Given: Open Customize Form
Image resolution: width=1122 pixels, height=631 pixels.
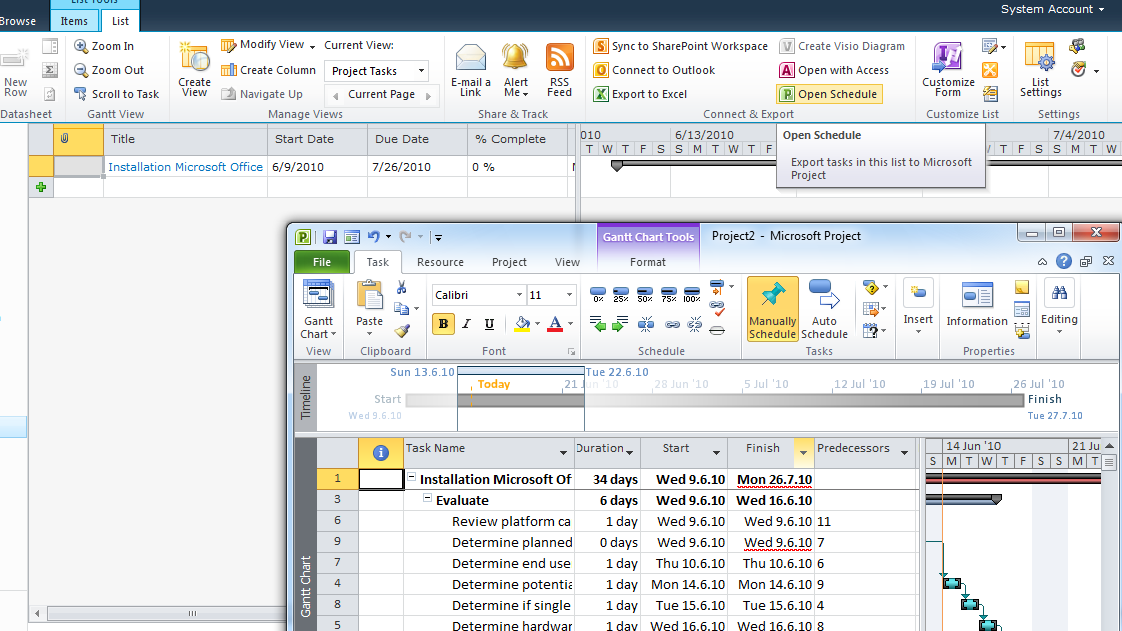Looking at the screenshot, I should 948,69.
